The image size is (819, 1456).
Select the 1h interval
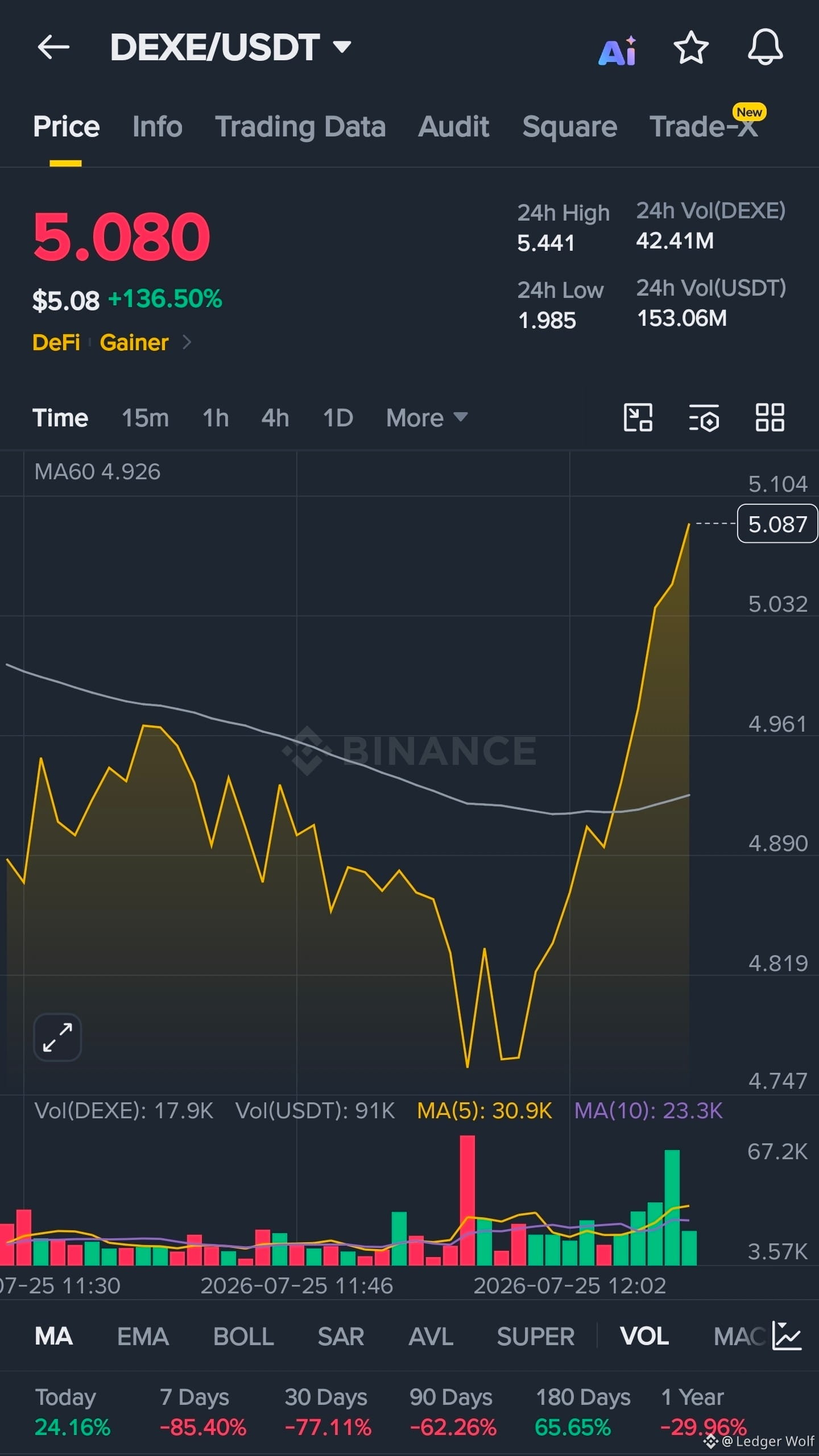click(216, 418)
